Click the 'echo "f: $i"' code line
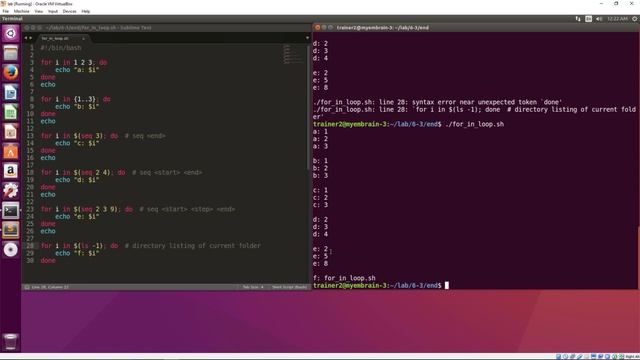Viewport: 640px width, 360px height. pos(77,253)
